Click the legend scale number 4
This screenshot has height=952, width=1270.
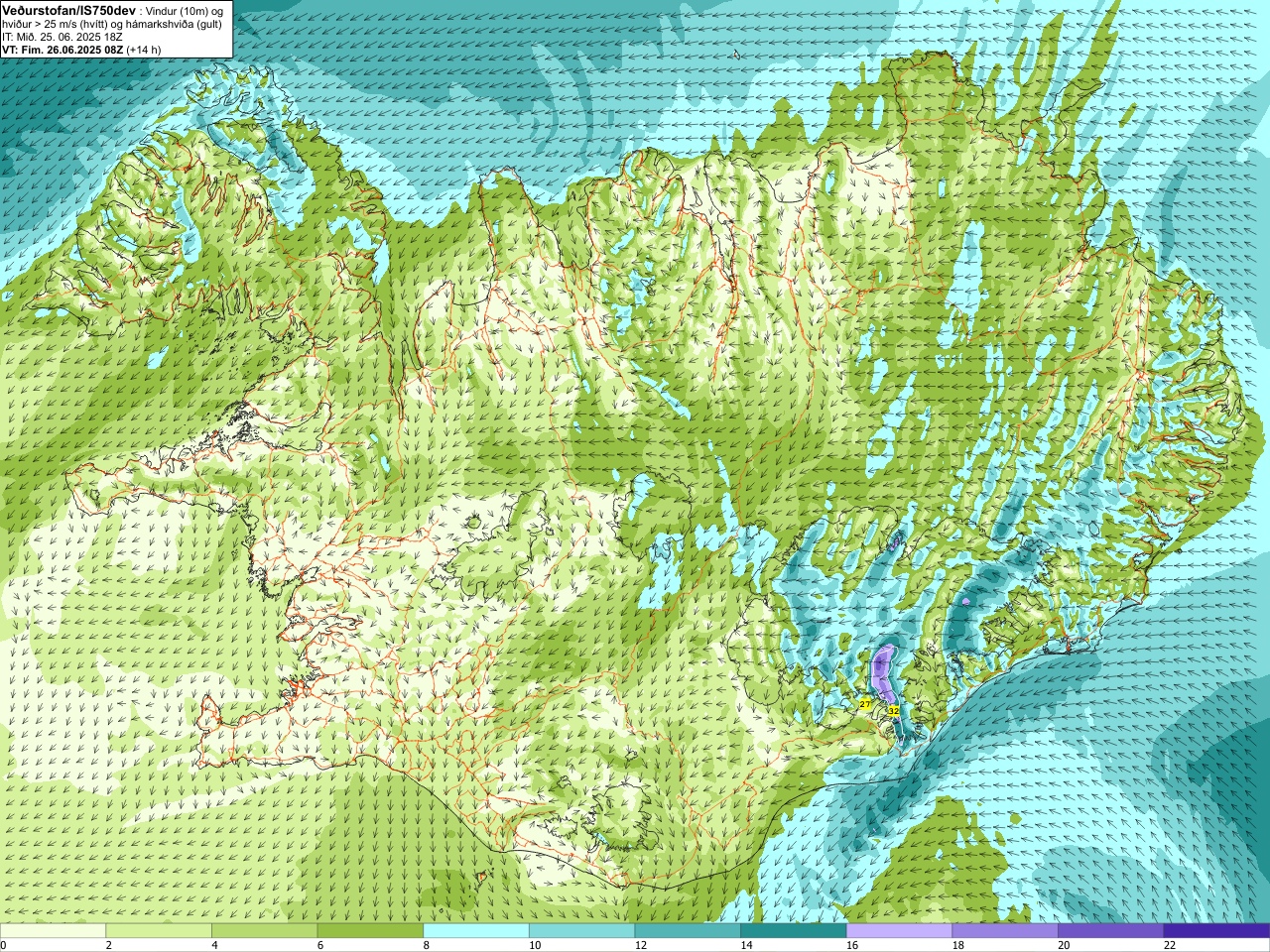click(x=214, y=945)
